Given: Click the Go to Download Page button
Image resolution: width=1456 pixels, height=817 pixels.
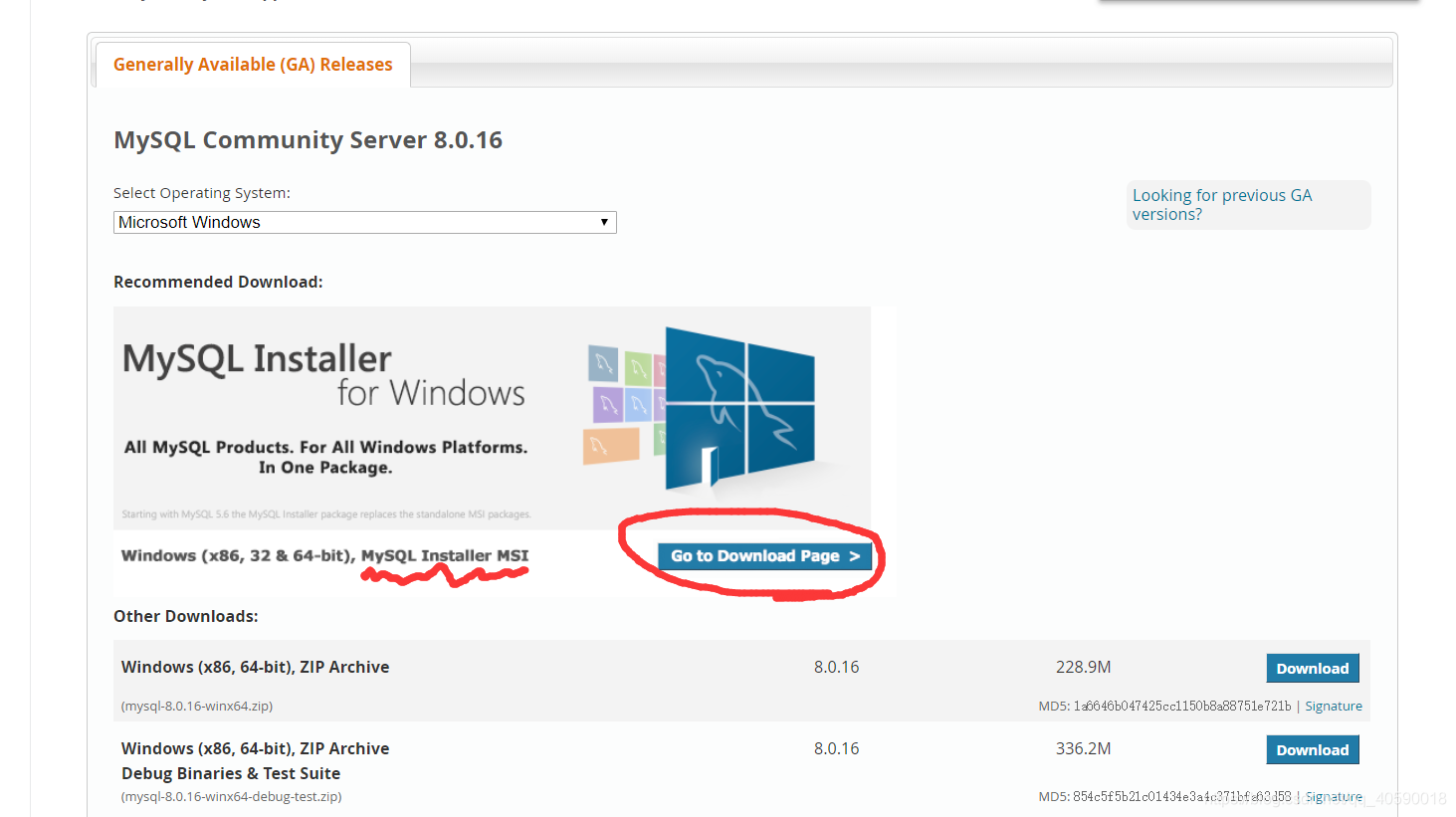Looking at the screenshot, I should pos(764,556).
